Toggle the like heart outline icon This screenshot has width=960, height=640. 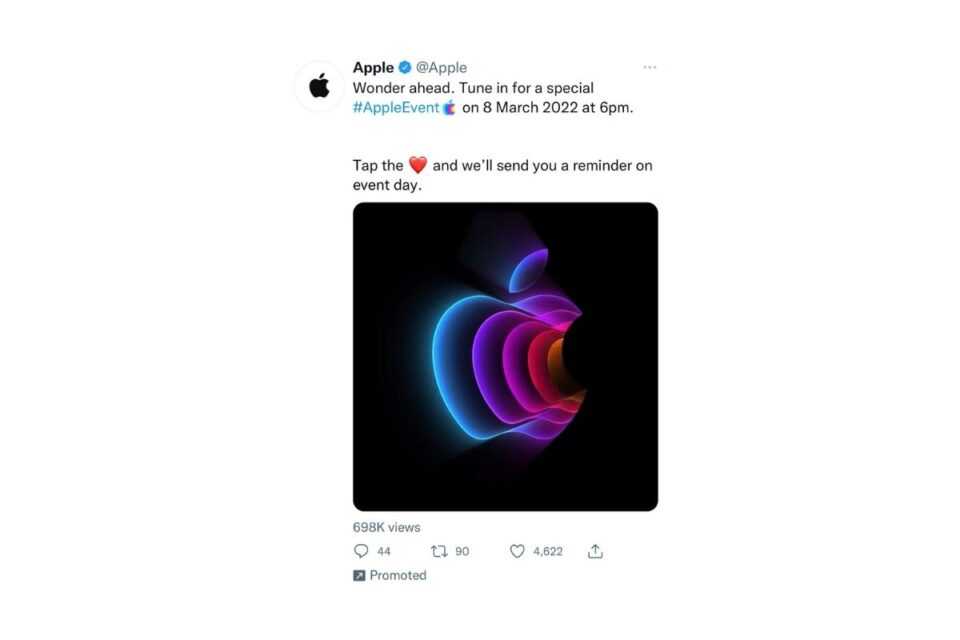517,551
